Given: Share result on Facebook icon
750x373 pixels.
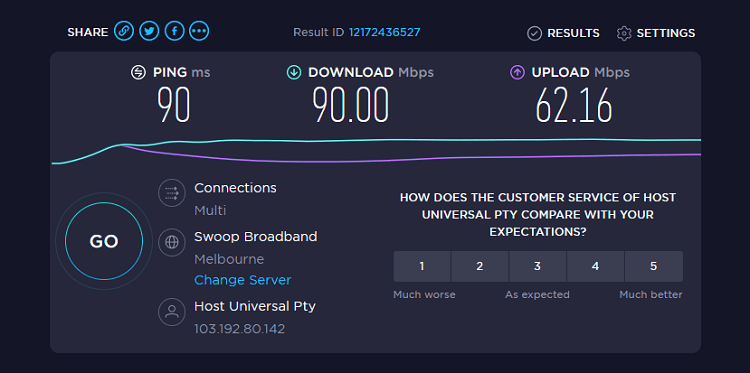Looking at the screenshot, I should point(175,32).
